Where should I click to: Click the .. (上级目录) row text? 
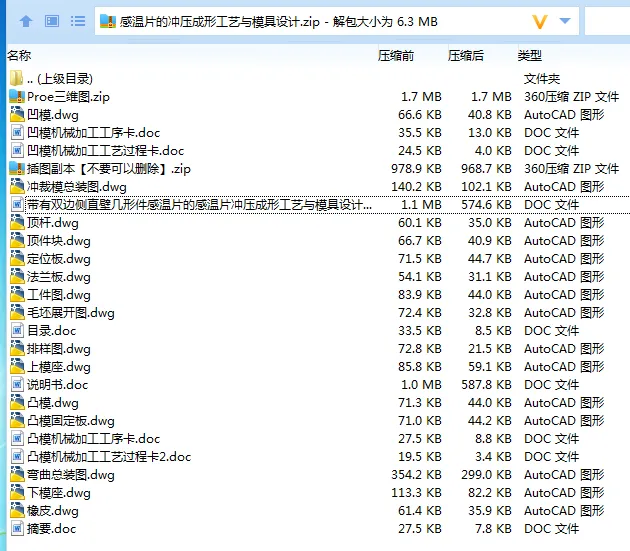[60, 78]
